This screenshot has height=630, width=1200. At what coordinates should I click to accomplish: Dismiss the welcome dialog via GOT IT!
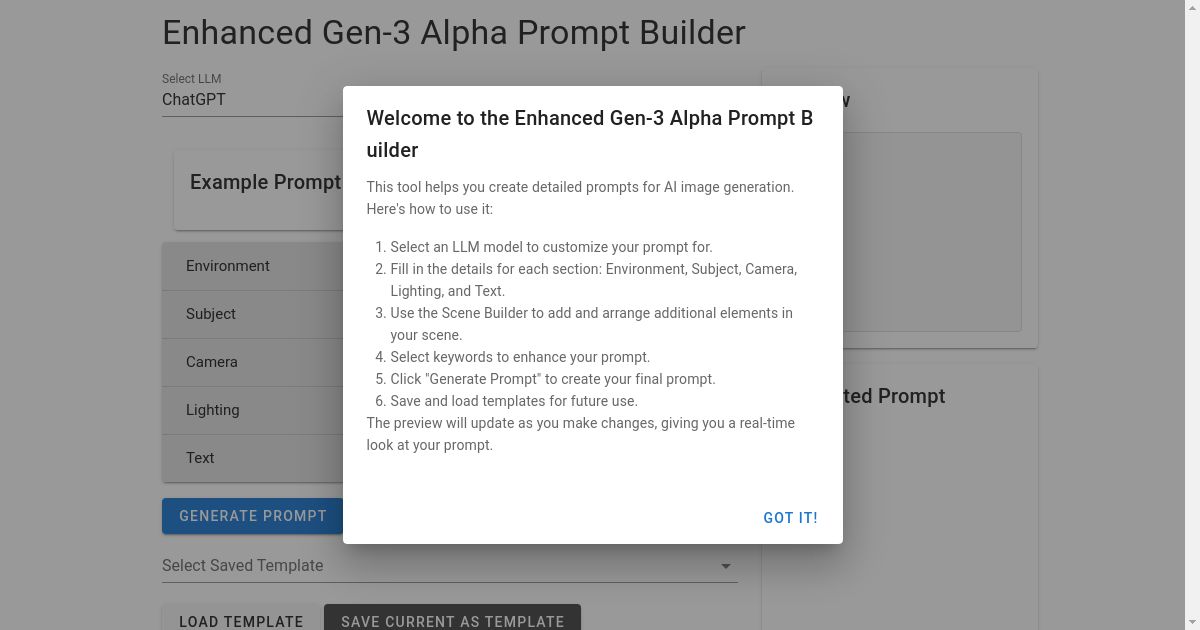click(790, 517)
